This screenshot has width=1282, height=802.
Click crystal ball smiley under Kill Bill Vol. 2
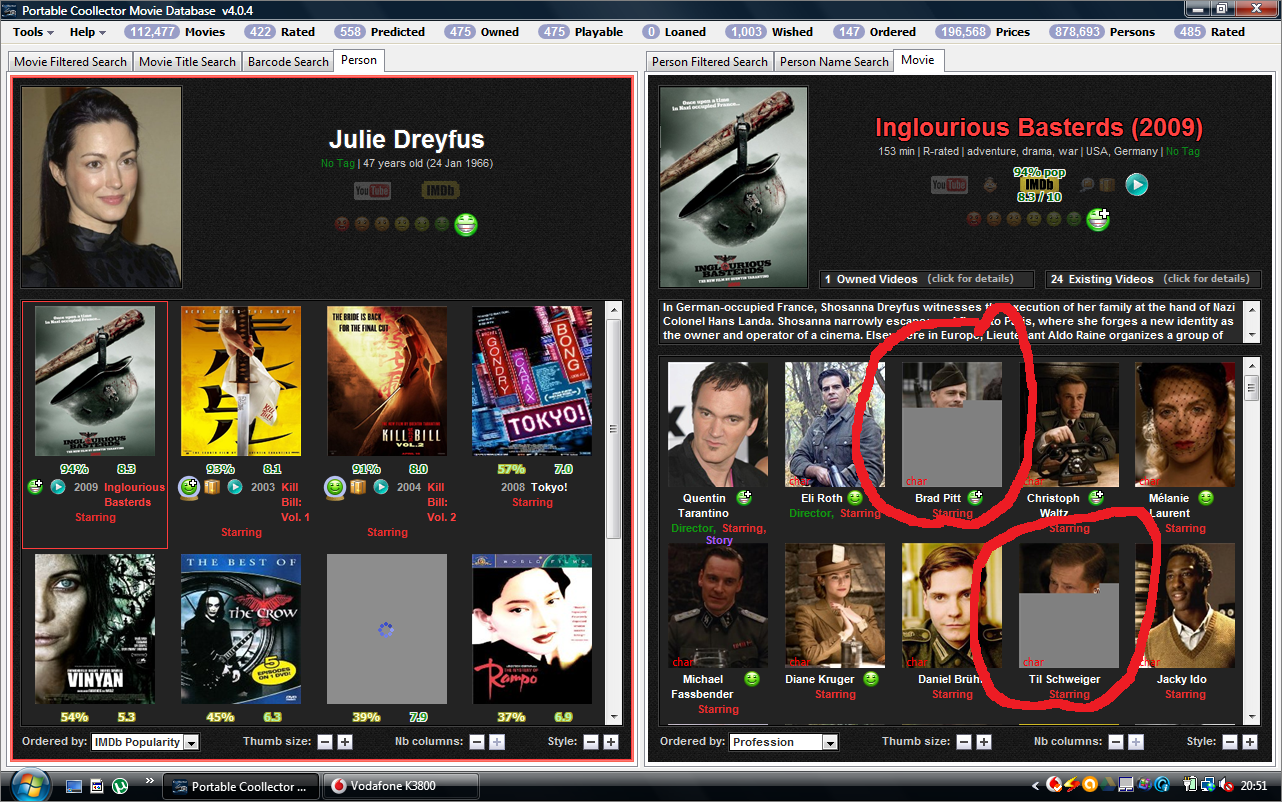point(335,488)
